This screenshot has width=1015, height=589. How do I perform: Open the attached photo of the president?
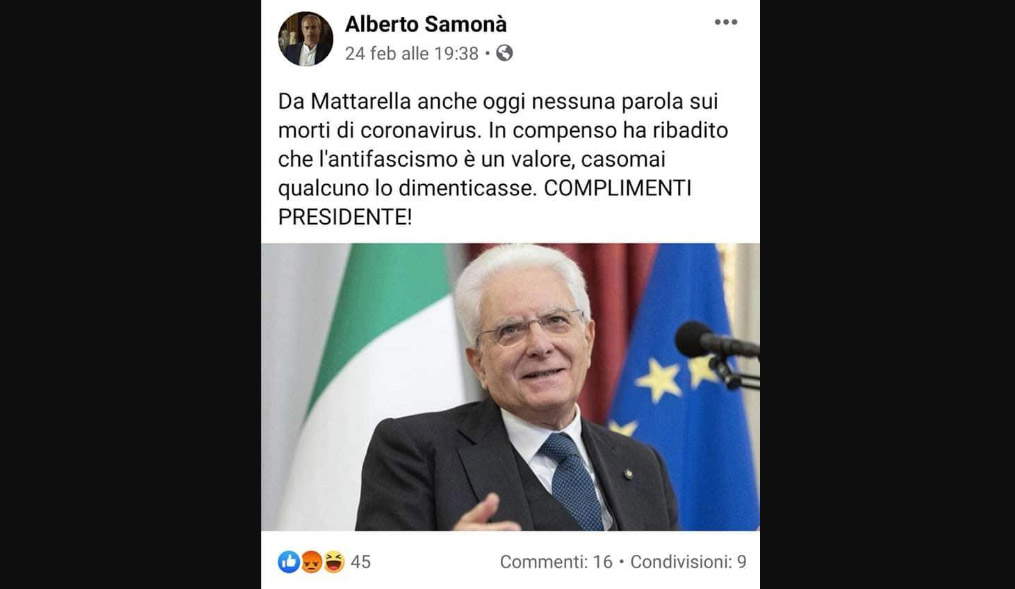(x=510, y=387)
